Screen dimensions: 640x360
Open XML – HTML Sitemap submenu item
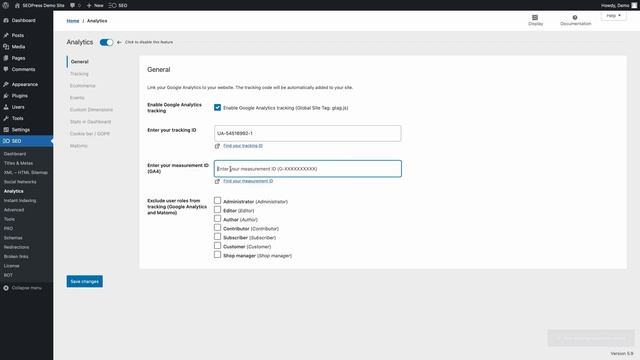click(x=26, y=173)
